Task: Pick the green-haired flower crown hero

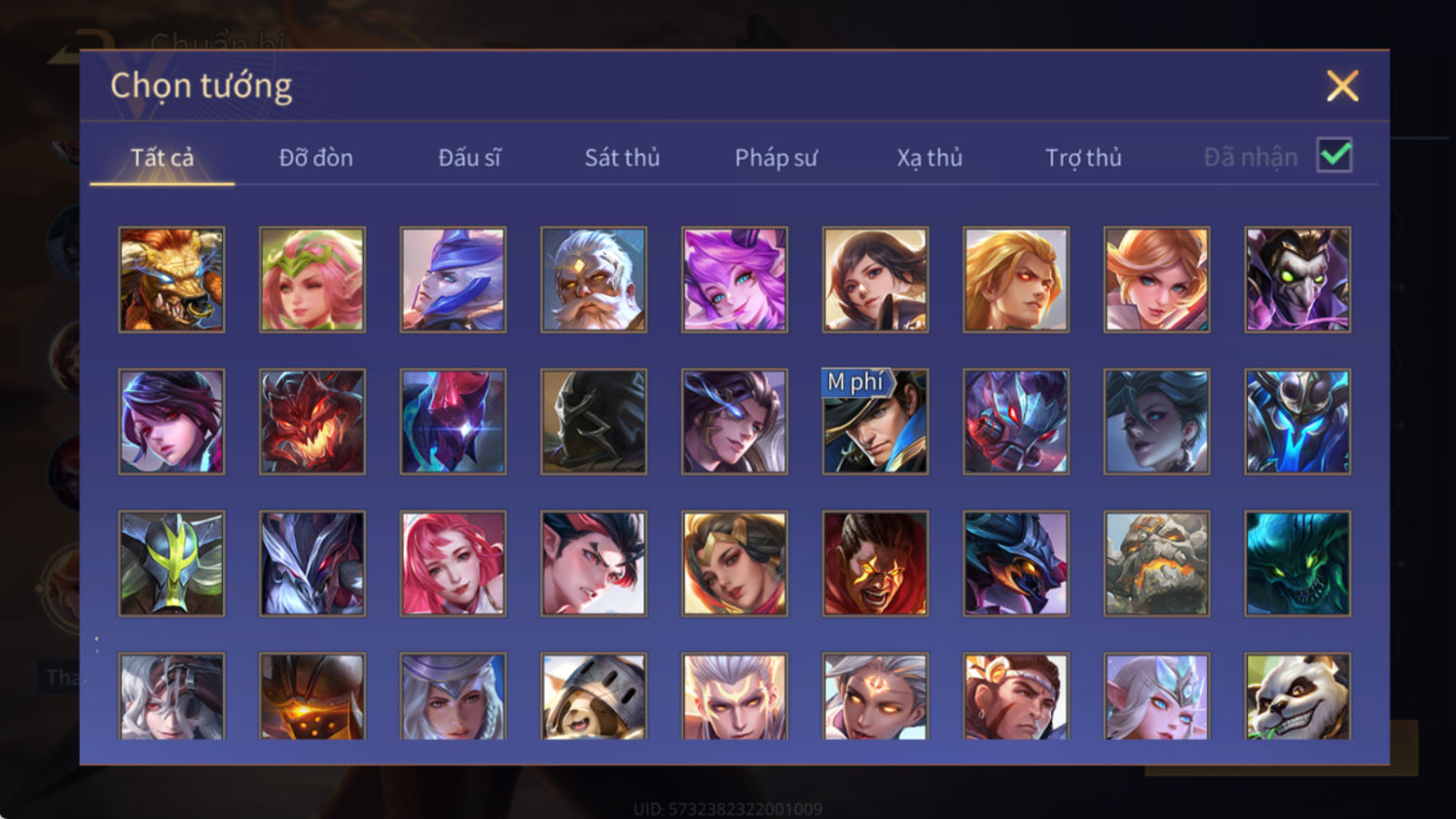Action: (312, 280)
